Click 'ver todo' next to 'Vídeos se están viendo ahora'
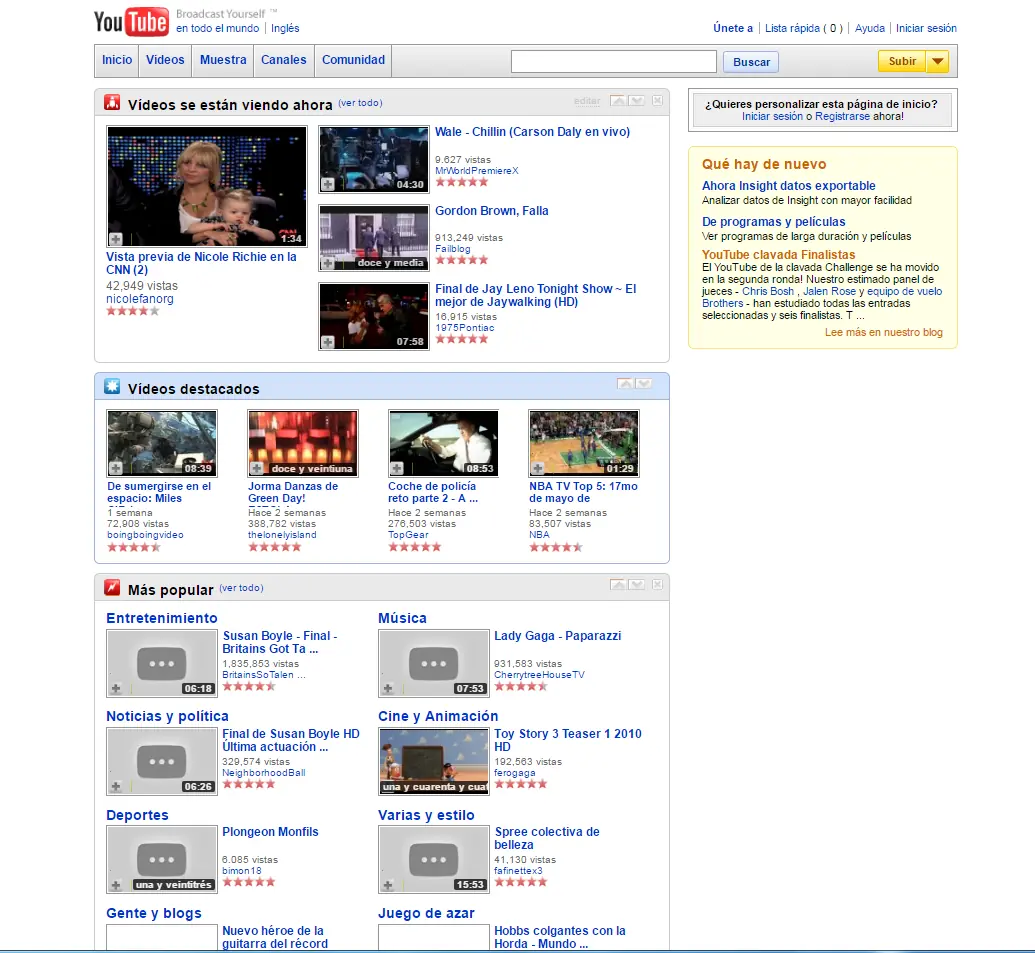The height and width of the screenshot is (953, 1035). pyautogui.click(x=360, y=103)
